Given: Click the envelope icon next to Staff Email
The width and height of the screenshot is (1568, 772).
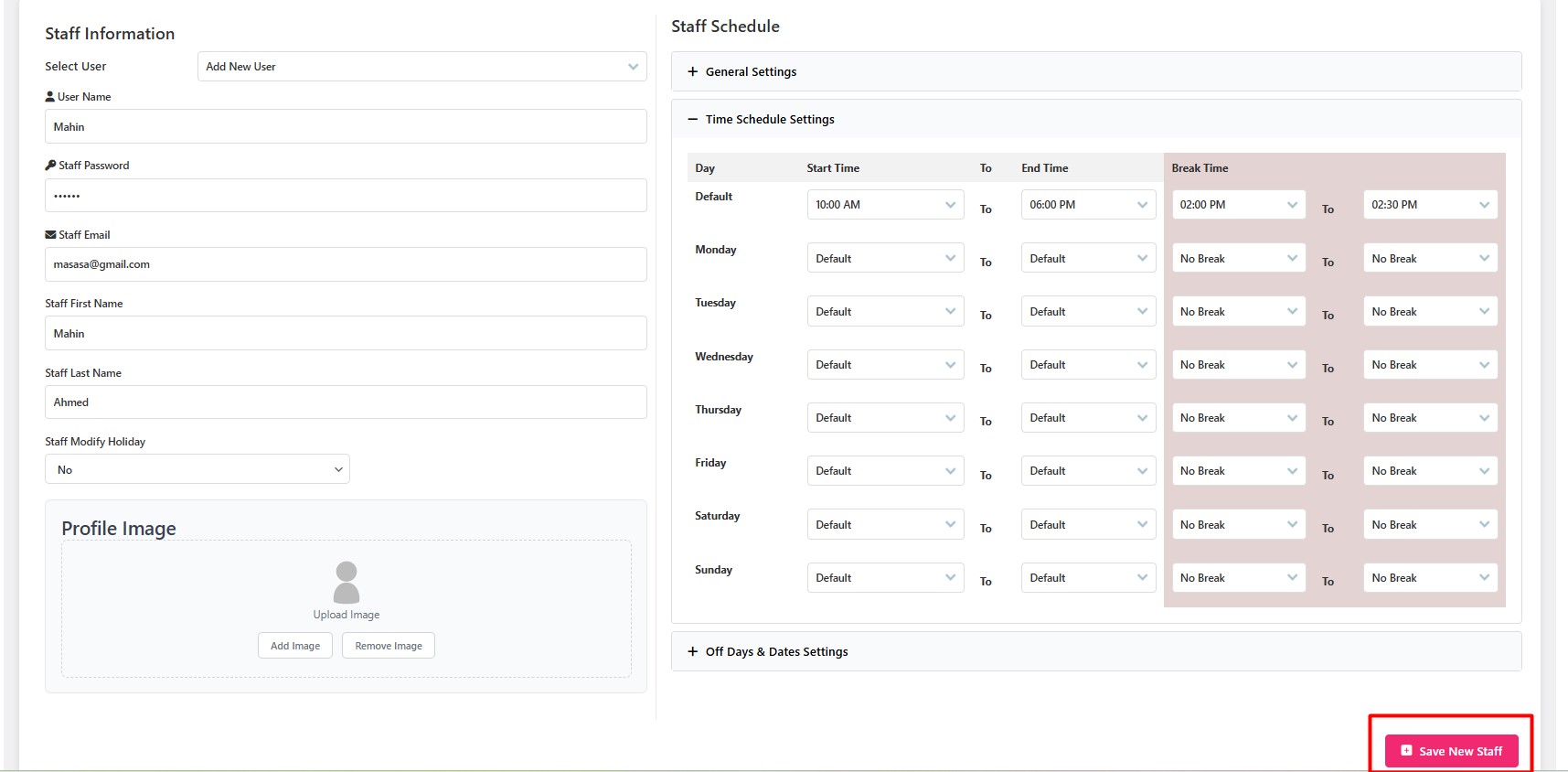Looking at the screenshot, I should pos(50,235).
